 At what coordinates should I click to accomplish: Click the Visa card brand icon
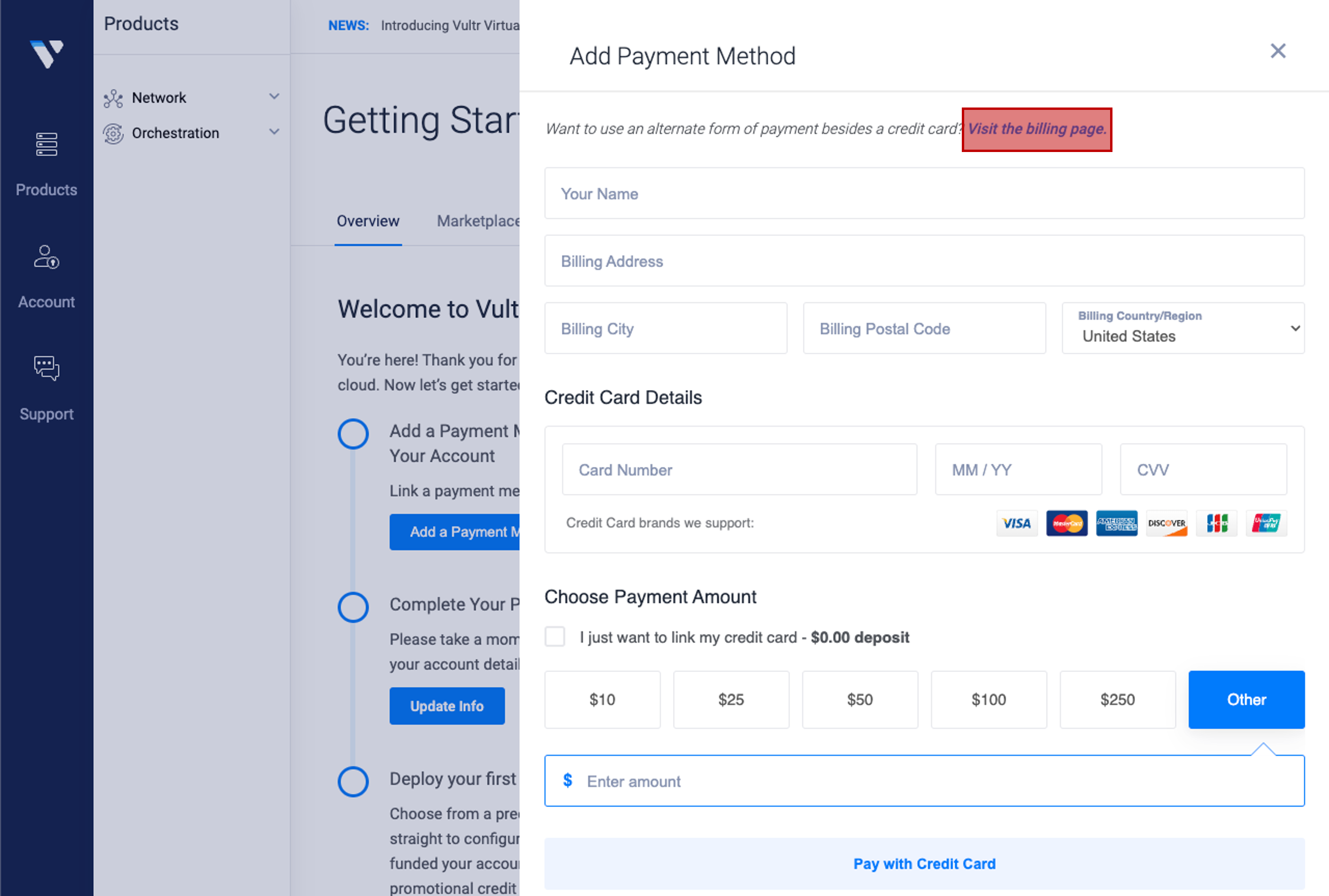point(1016,523)
